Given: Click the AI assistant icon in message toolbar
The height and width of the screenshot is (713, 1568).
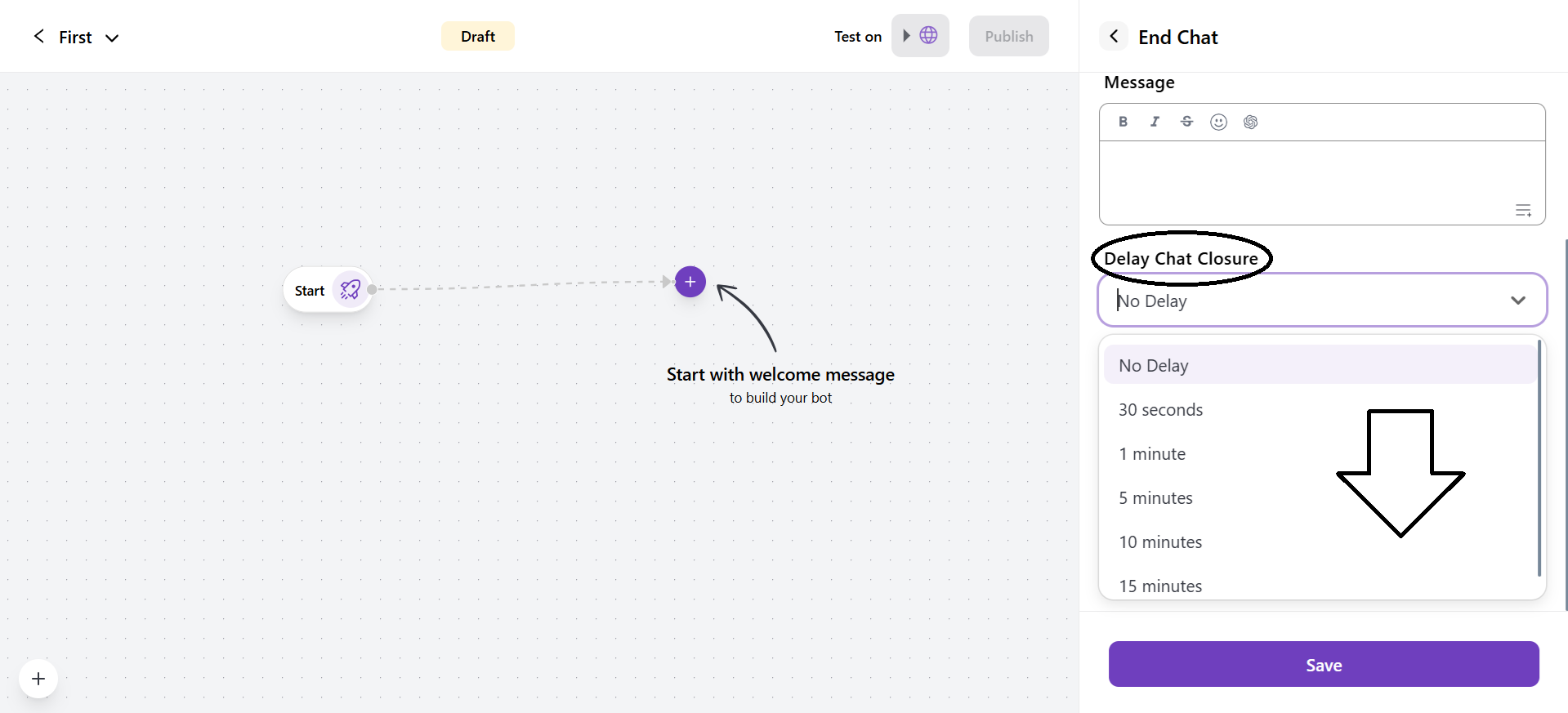Looking at the screenshot, I should point(1250,122).
